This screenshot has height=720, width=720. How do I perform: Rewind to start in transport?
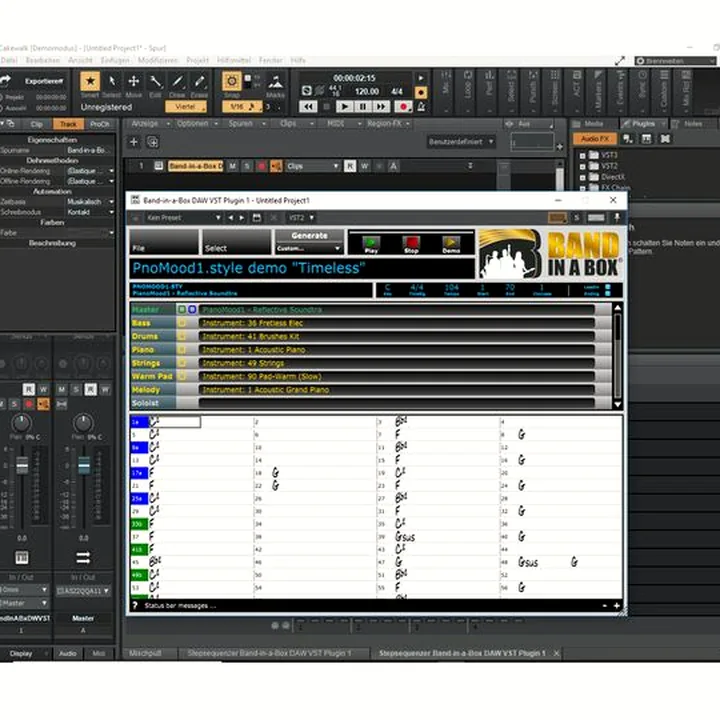click(x=308, y=107)
